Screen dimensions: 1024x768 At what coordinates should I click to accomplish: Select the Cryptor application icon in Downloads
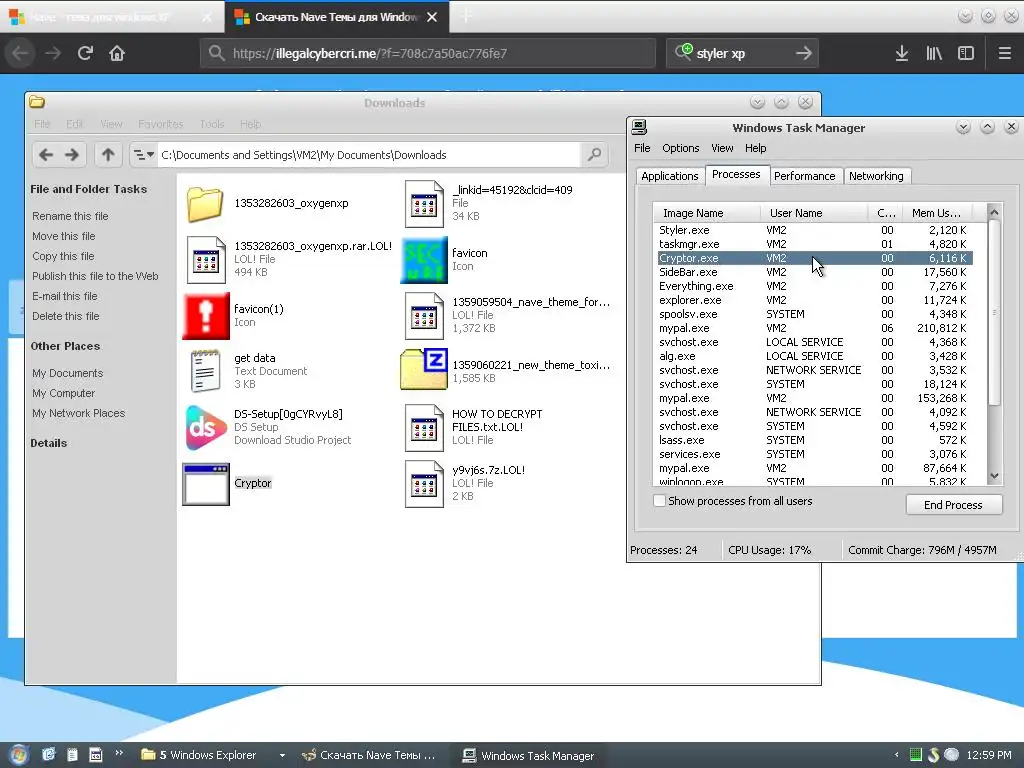[x=206, y=485]
